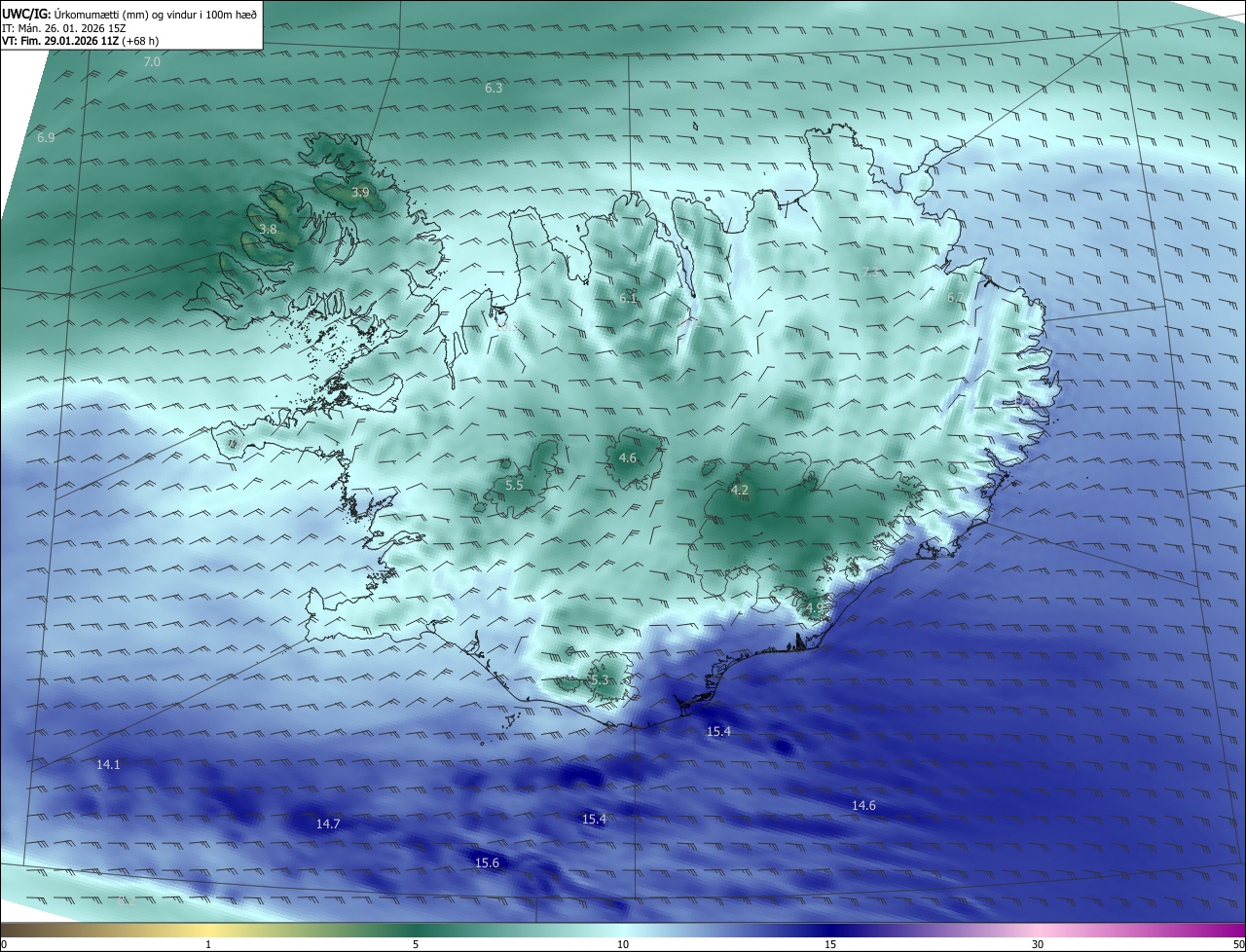1246x952 pixels.
Task: Click the colorbar tick labeled 1
Action: coord(208,944)
